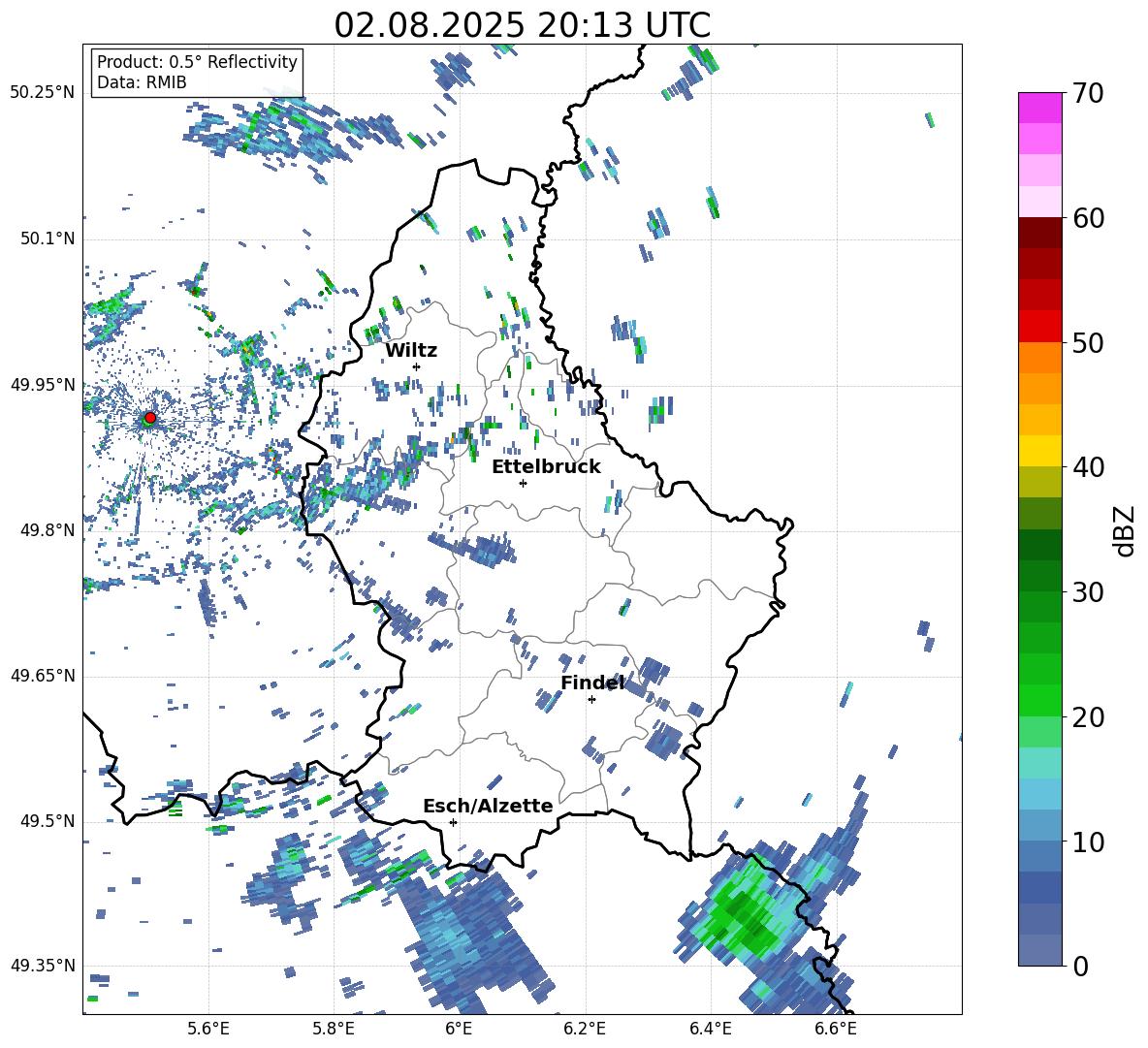Screen dimensions: 1148x1048
Task: Click the 50.1°N latitude tick label
Action: pyautogui.click(x=48, y=238)
